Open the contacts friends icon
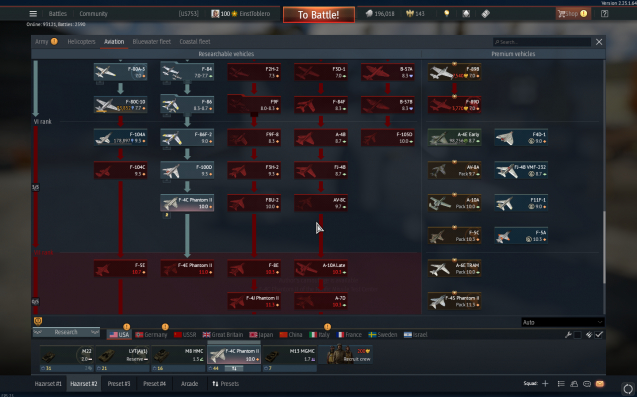 coord(574,384)
